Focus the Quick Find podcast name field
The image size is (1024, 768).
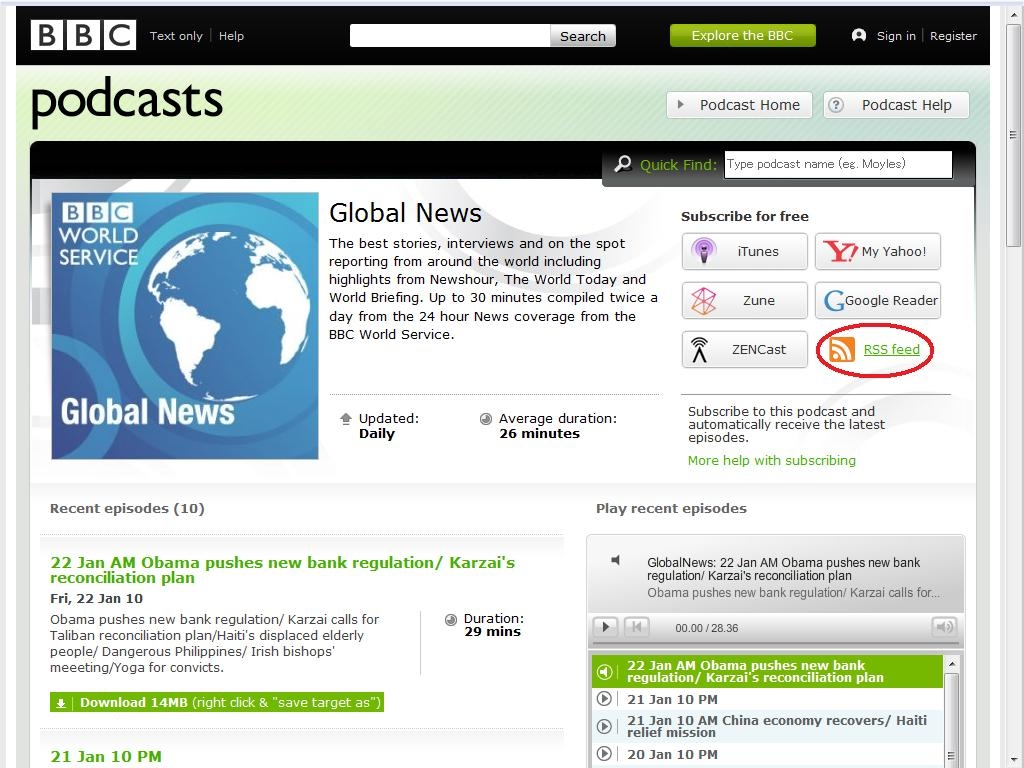pos(839,164)
